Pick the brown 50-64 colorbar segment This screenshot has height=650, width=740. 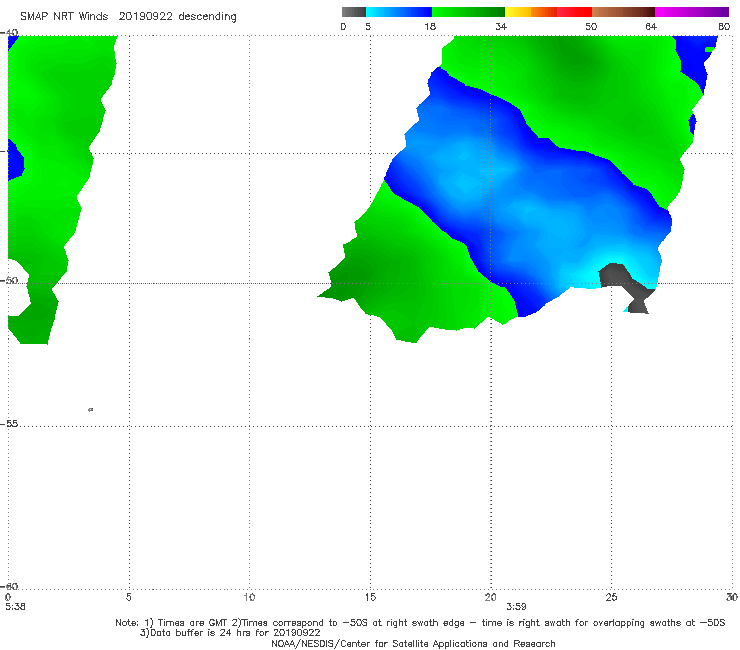point(623,12)
